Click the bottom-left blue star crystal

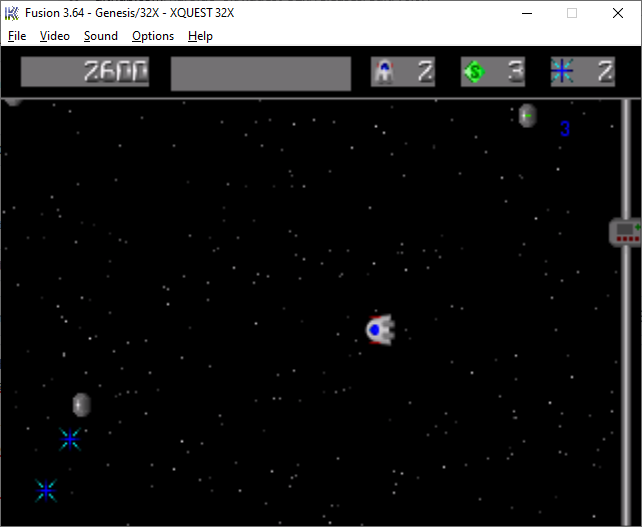pyautogui.click(x=46, y=491)
